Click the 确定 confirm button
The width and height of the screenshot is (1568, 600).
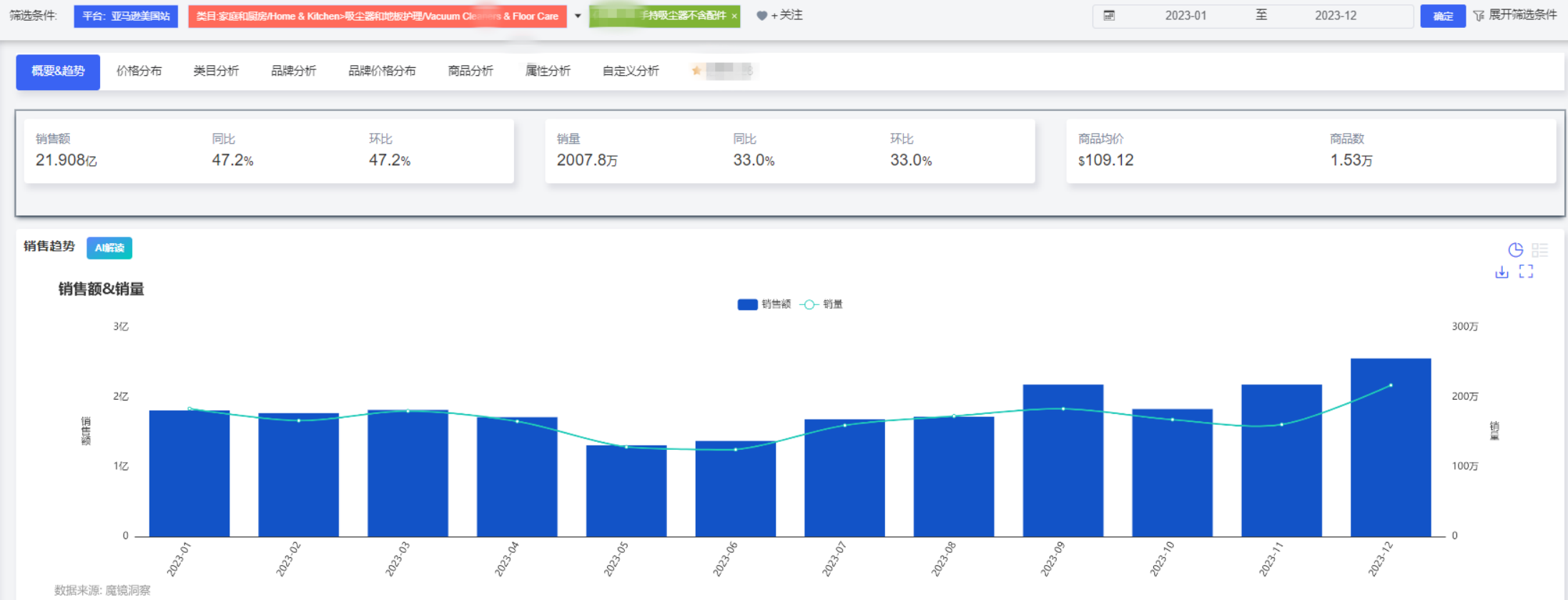coord(1443,16)
